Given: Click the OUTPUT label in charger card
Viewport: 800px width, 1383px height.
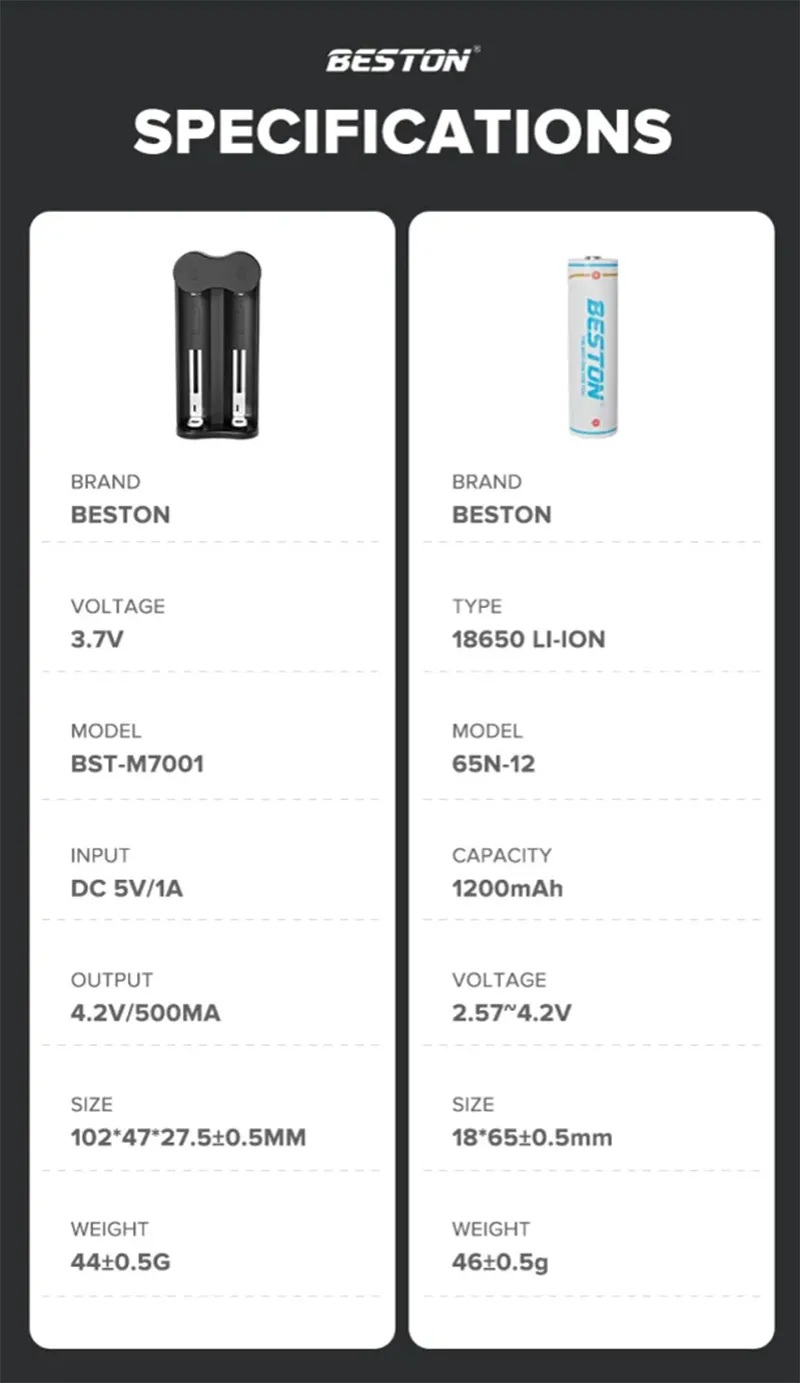Looking at the screenshot, I should pos(111,980).
